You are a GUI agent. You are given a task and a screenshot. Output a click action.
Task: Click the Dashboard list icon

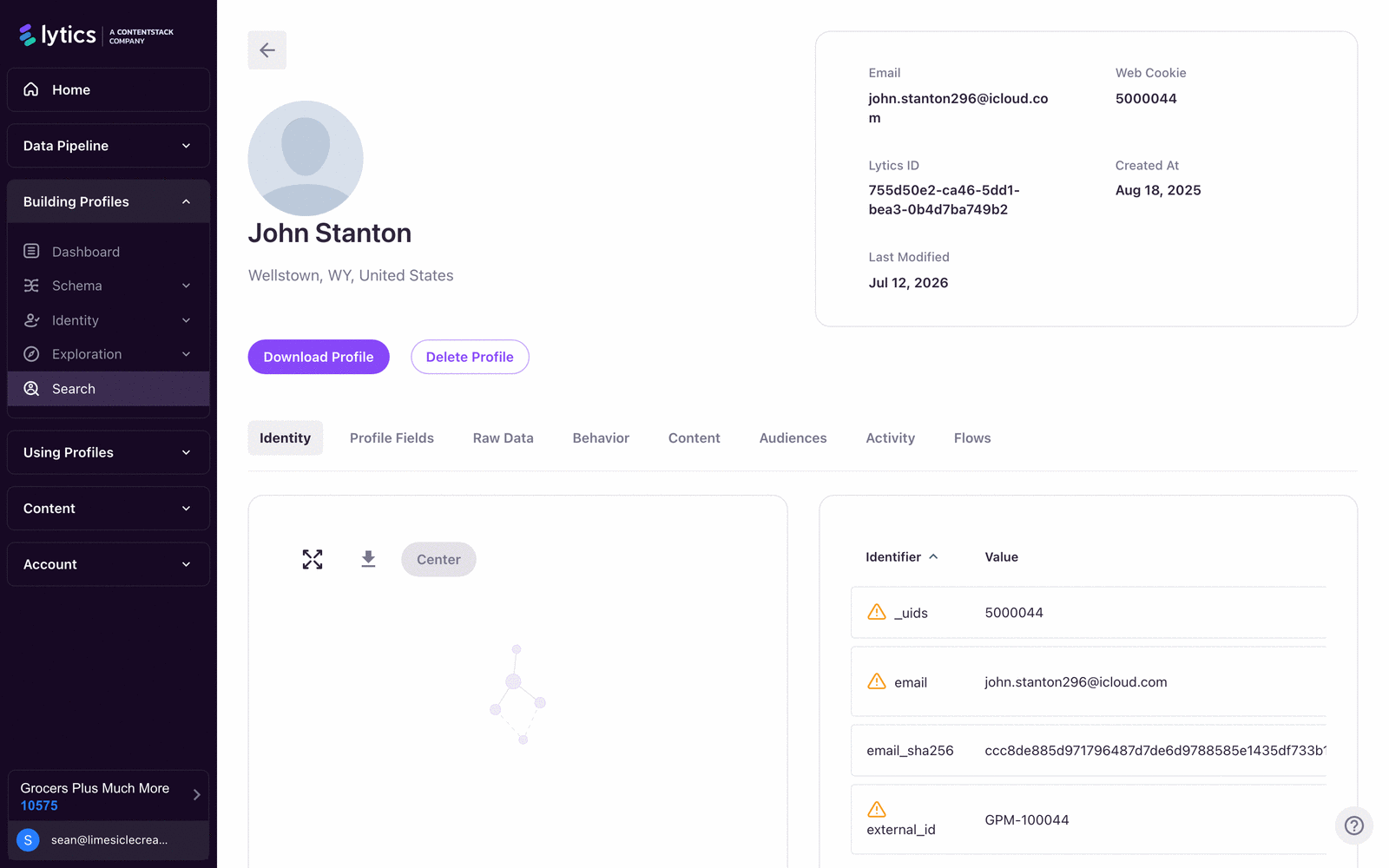(x=31, y=251)
